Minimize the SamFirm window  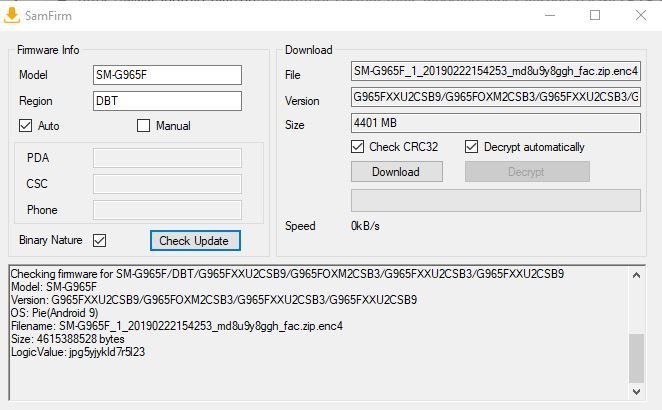550,15
